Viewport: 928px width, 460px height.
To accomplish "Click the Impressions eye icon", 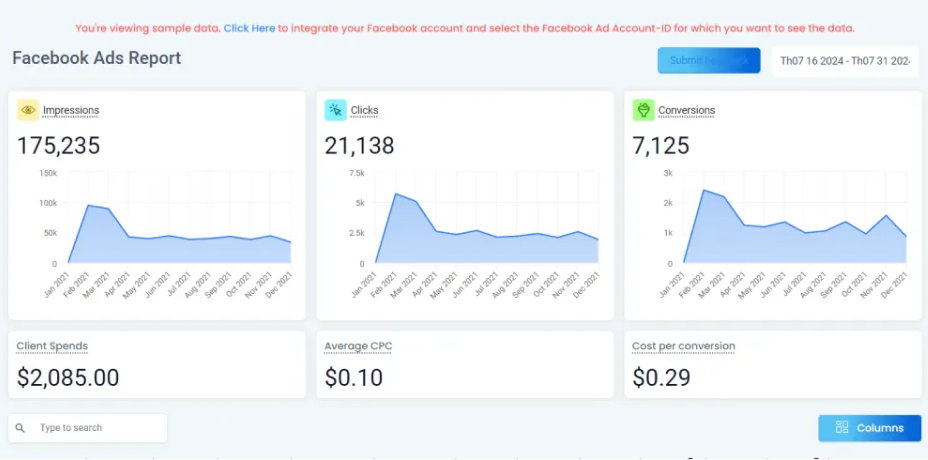I will coord(28,110).
